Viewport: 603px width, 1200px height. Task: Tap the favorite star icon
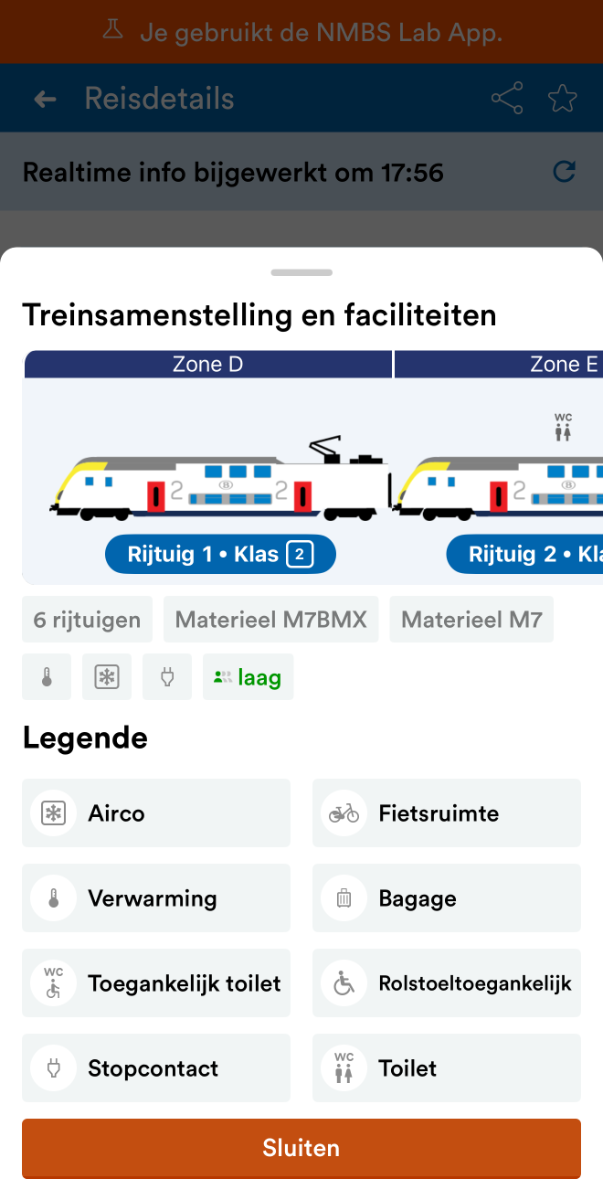[563, 99]
